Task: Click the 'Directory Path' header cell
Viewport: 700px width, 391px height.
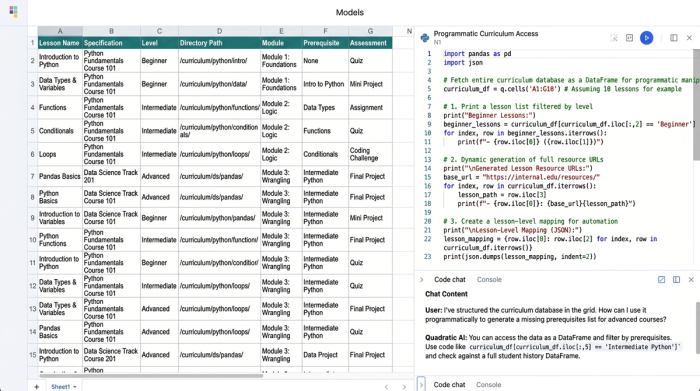Action: pos(219,43)
